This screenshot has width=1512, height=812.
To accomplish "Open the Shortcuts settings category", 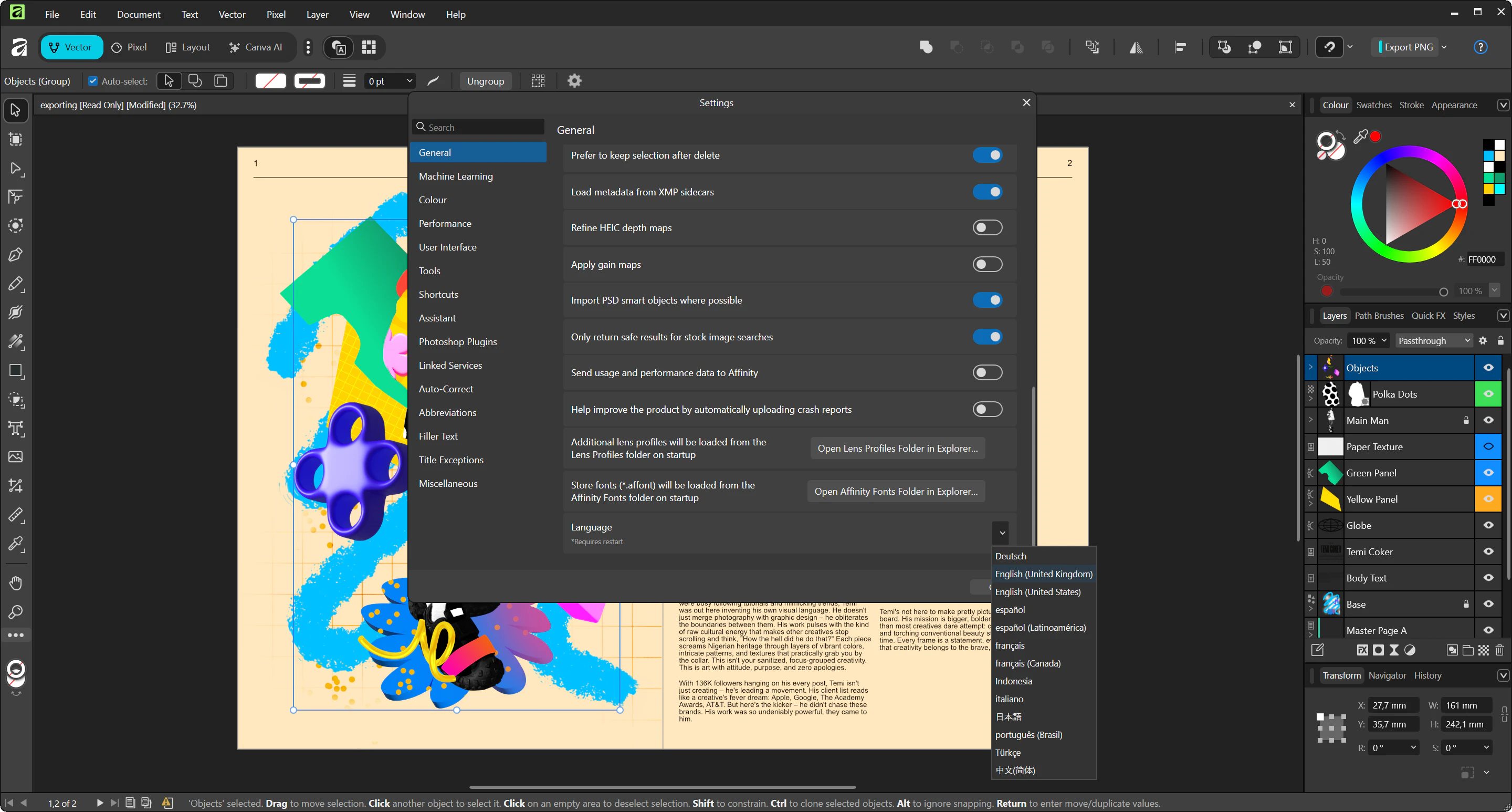I will tap(438, 294).
